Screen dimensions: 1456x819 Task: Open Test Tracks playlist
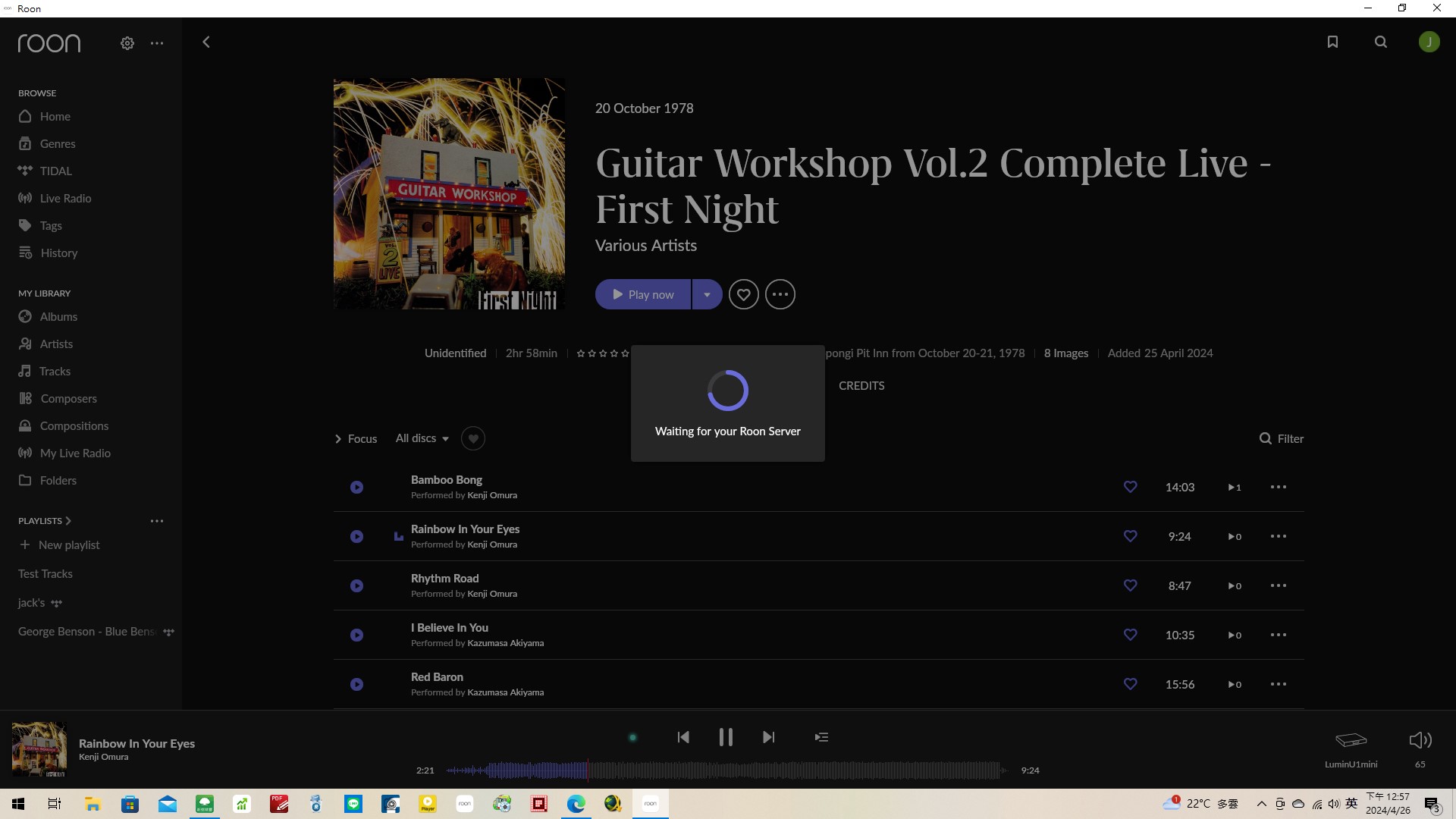(45, 573)
